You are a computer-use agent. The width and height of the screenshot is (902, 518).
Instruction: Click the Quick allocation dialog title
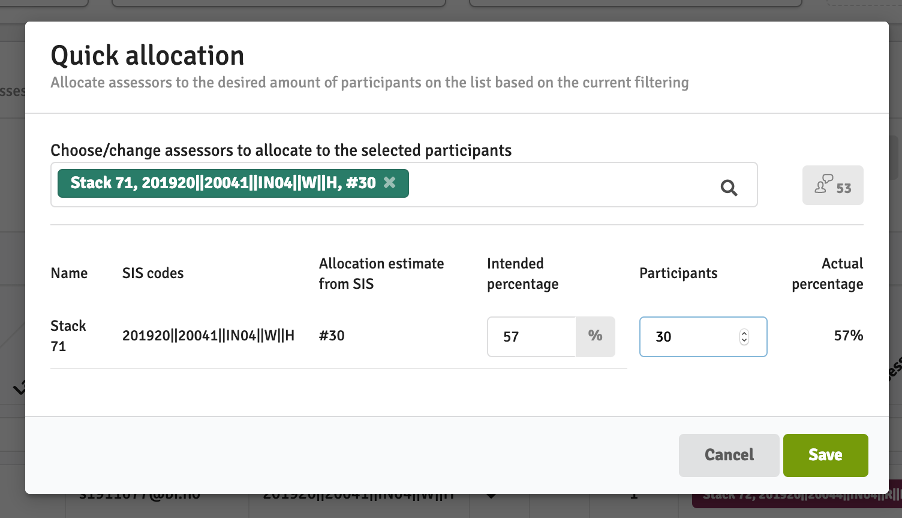(147, 55)
